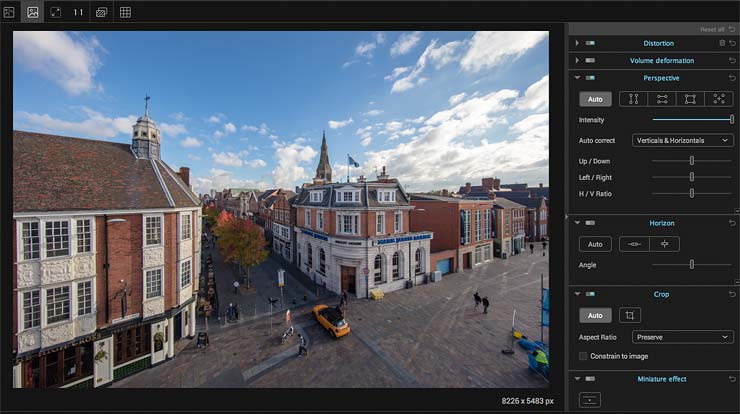Expand the Distortion panel
This screenshot has width=740, height=414.
coord(577,43)
